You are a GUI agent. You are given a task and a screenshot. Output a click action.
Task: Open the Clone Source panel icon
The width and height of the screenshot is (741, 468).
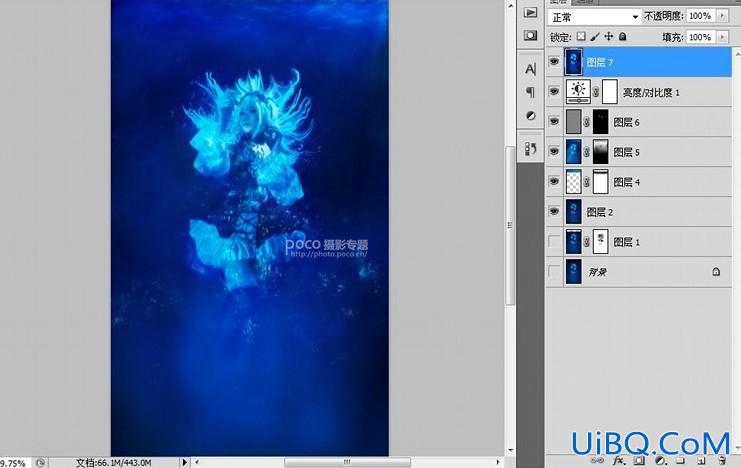pyautogui.click(x=530, y=149)
